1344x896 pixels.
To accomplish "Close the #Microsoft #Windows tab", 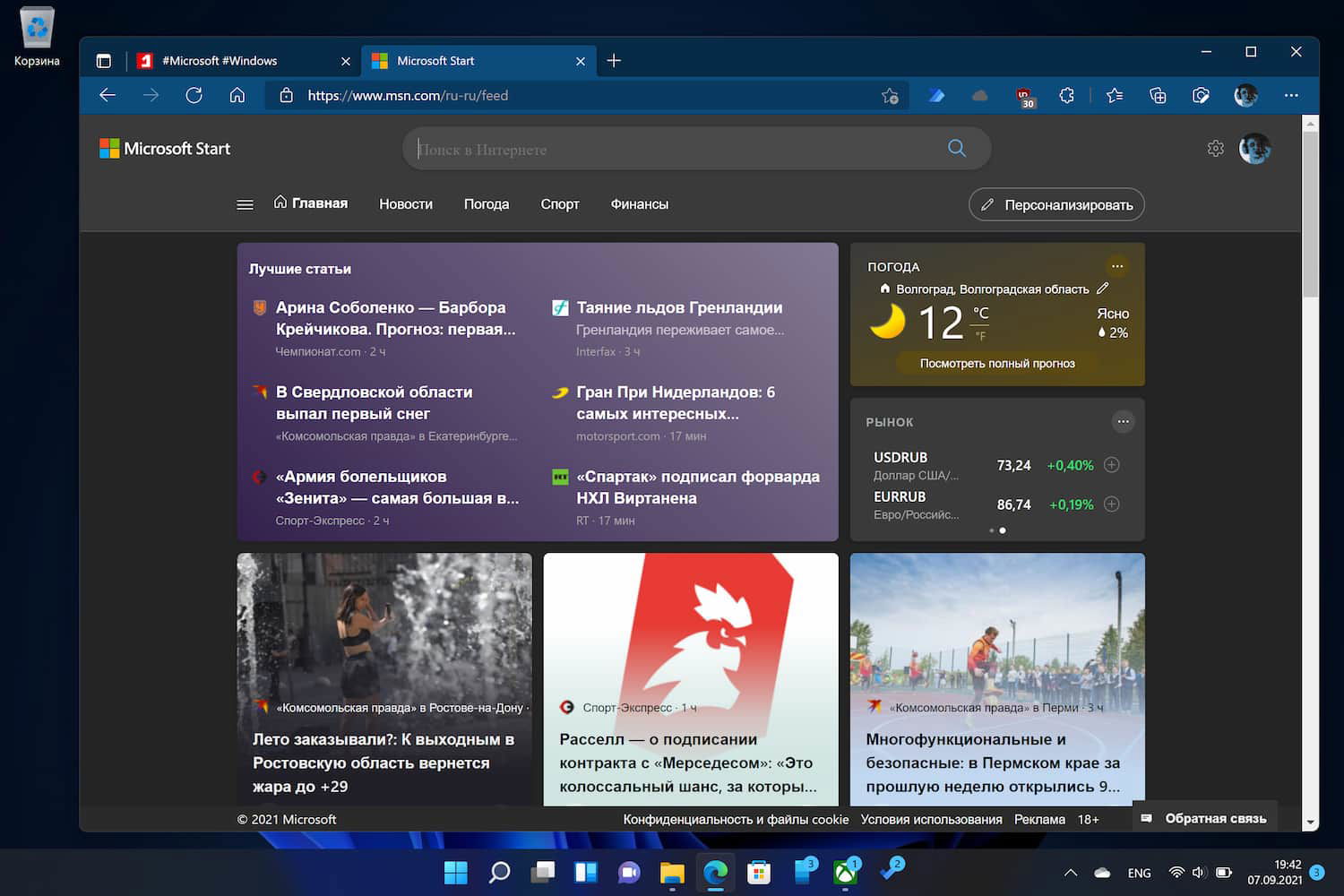I will [x=346, y=61].
